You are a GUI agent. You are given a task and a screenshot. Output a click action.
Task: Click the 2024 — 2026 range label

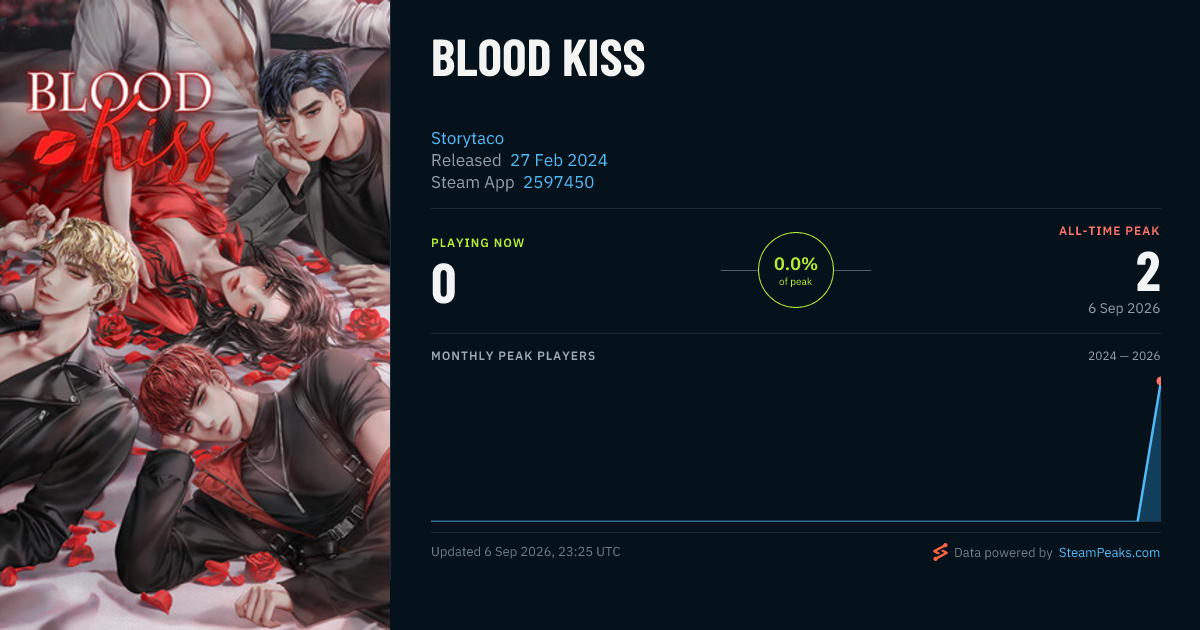(1124, 356)
